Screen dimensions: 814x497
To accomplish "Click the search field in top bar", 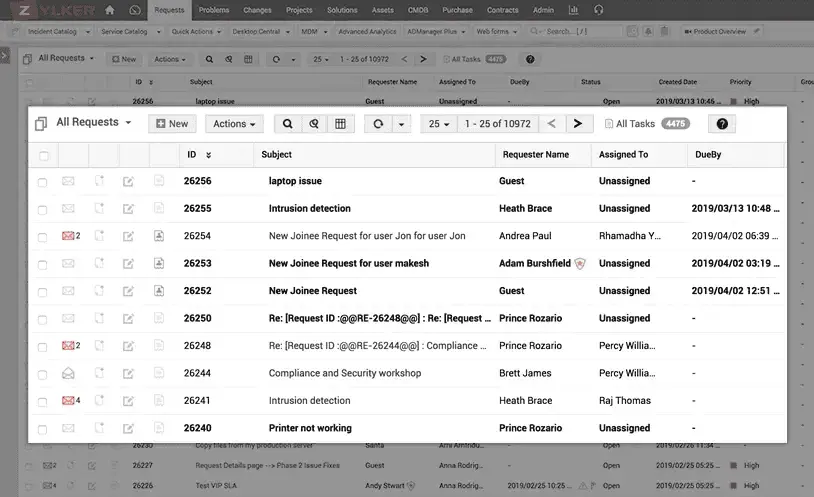I will point(574,32).
